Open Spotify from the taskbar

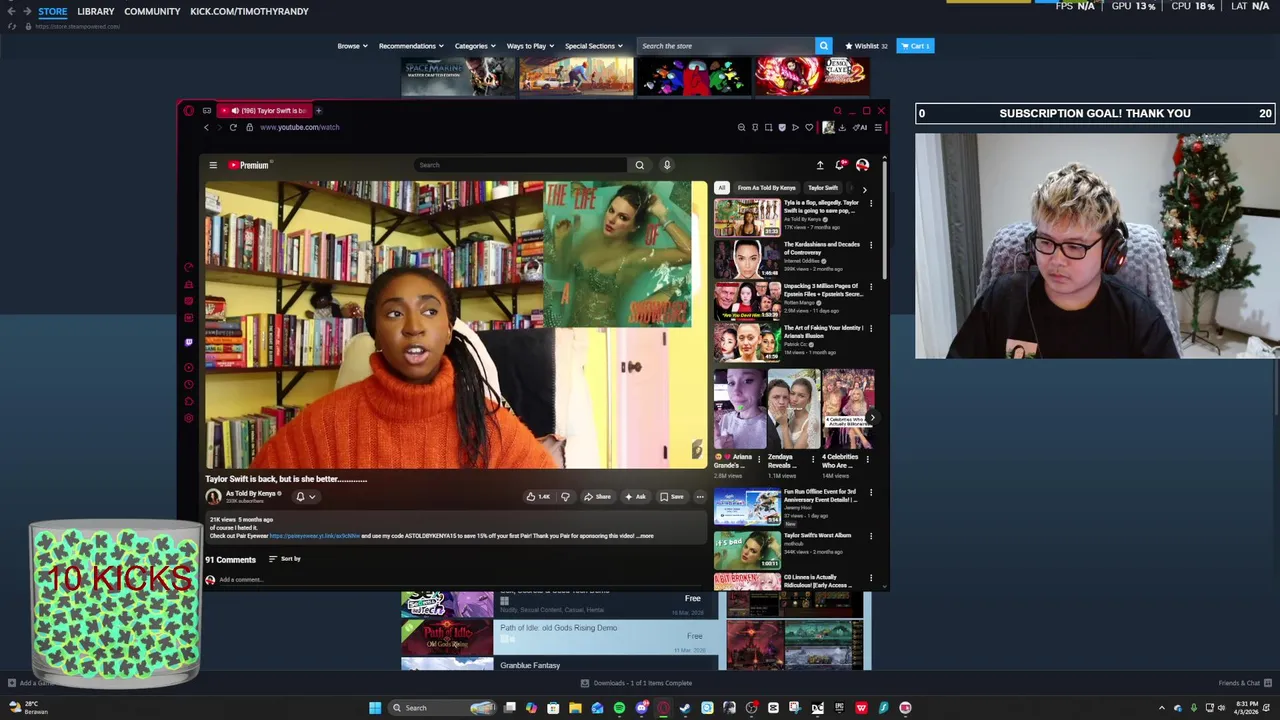pyautogui.click(x=619, y=708)
